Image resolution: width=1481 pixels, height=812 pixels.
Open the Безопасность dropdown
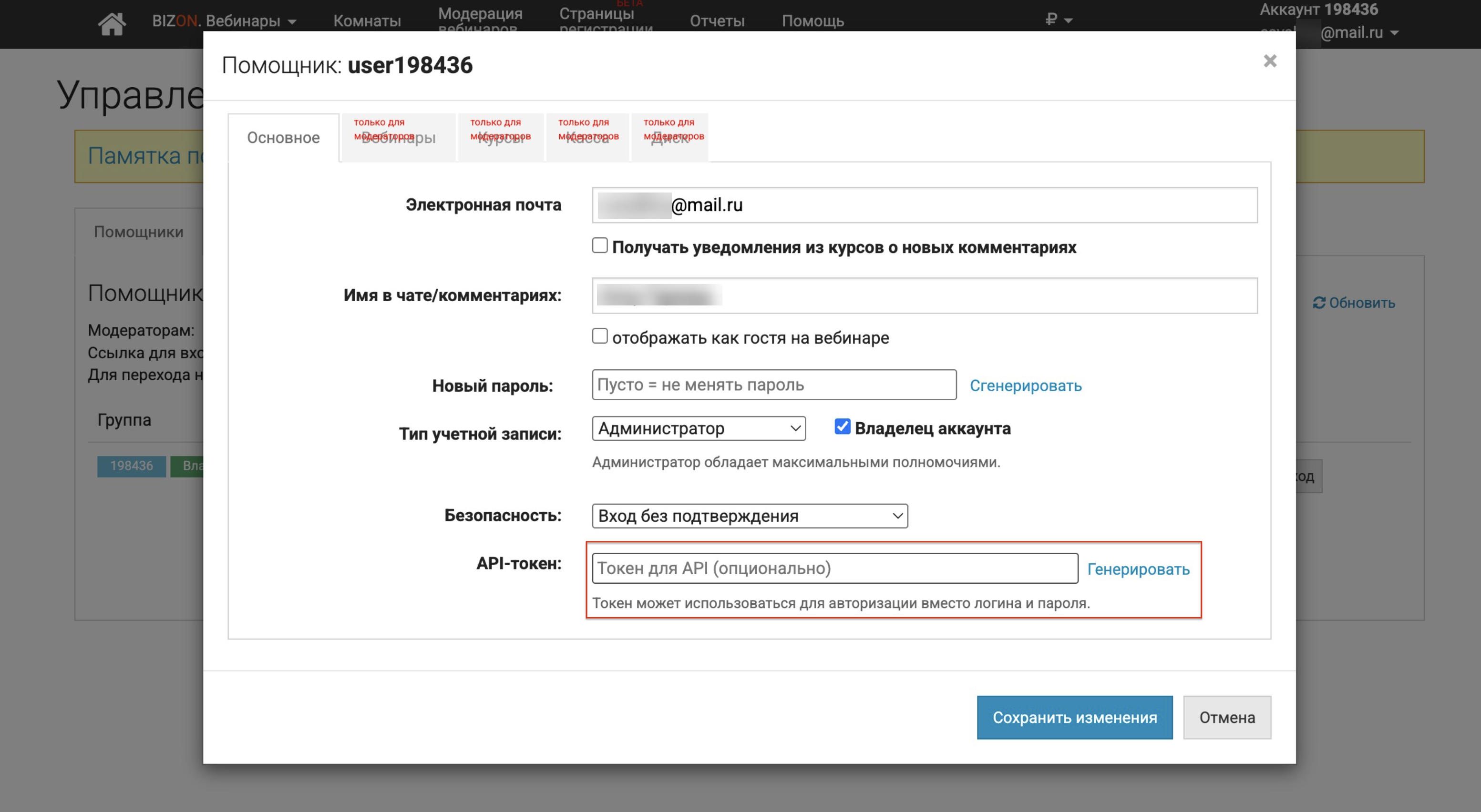(750, 516)
